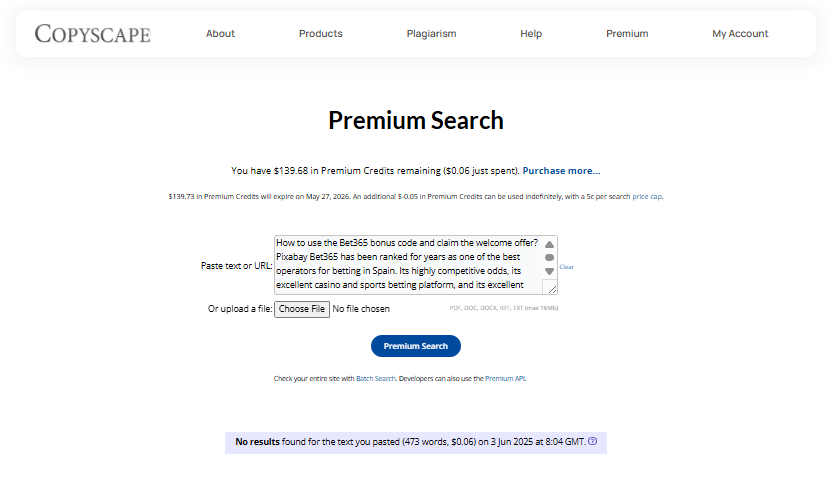This screenshot has width=829, height=483.
Task: Click the Copyscape logo
Action: point(93,34)
